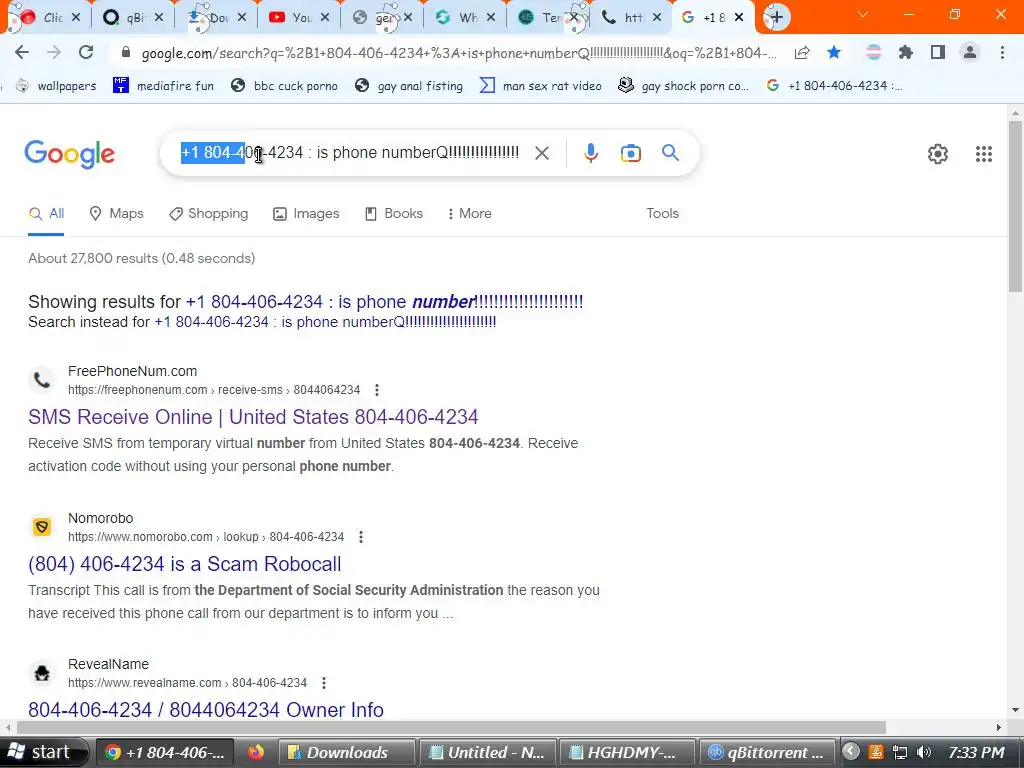Viewport: 1024px width, 768px height.
Task: Switch to the Books tab
Action: pyautogui.click(x=394, y=214)
